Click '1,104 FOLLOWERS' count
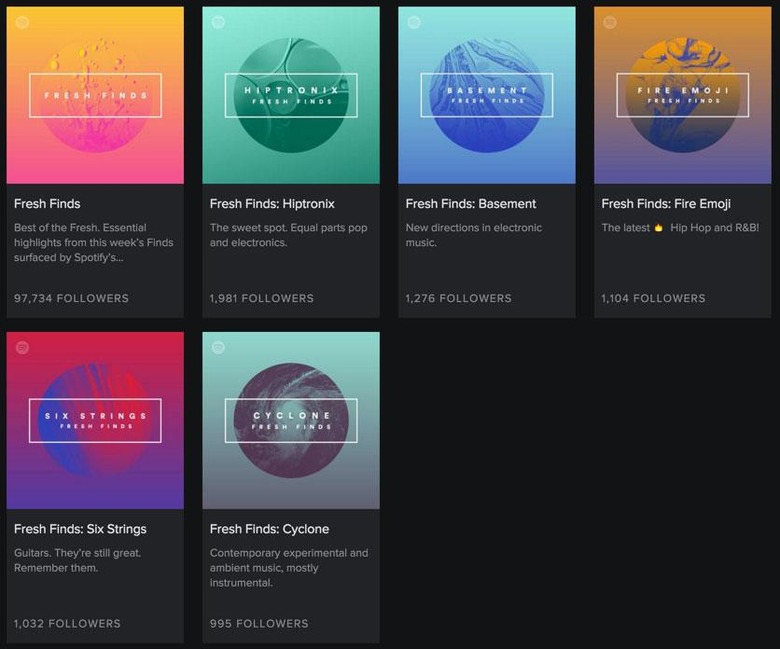Image resolution: width=780 pixels, height=649 pixels. (x=653, y=298)
